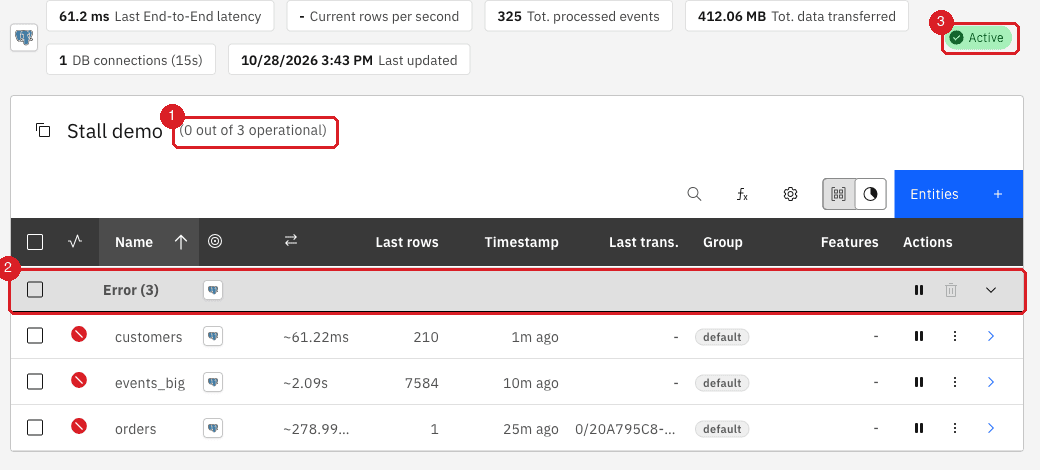Switch to the grid view toggle icon
The image size is (1040, 470).
[x=839, y=194]
